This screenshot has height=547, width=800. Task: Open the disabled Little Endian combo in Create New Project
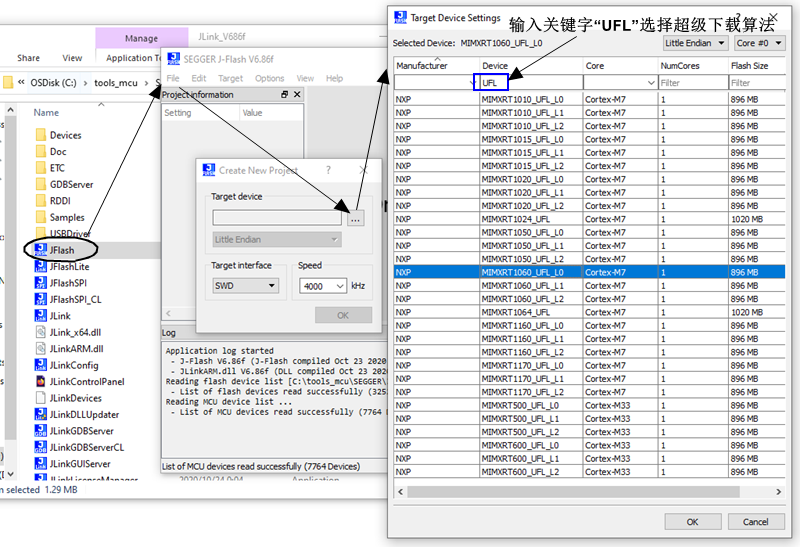[x=277, y=240]
